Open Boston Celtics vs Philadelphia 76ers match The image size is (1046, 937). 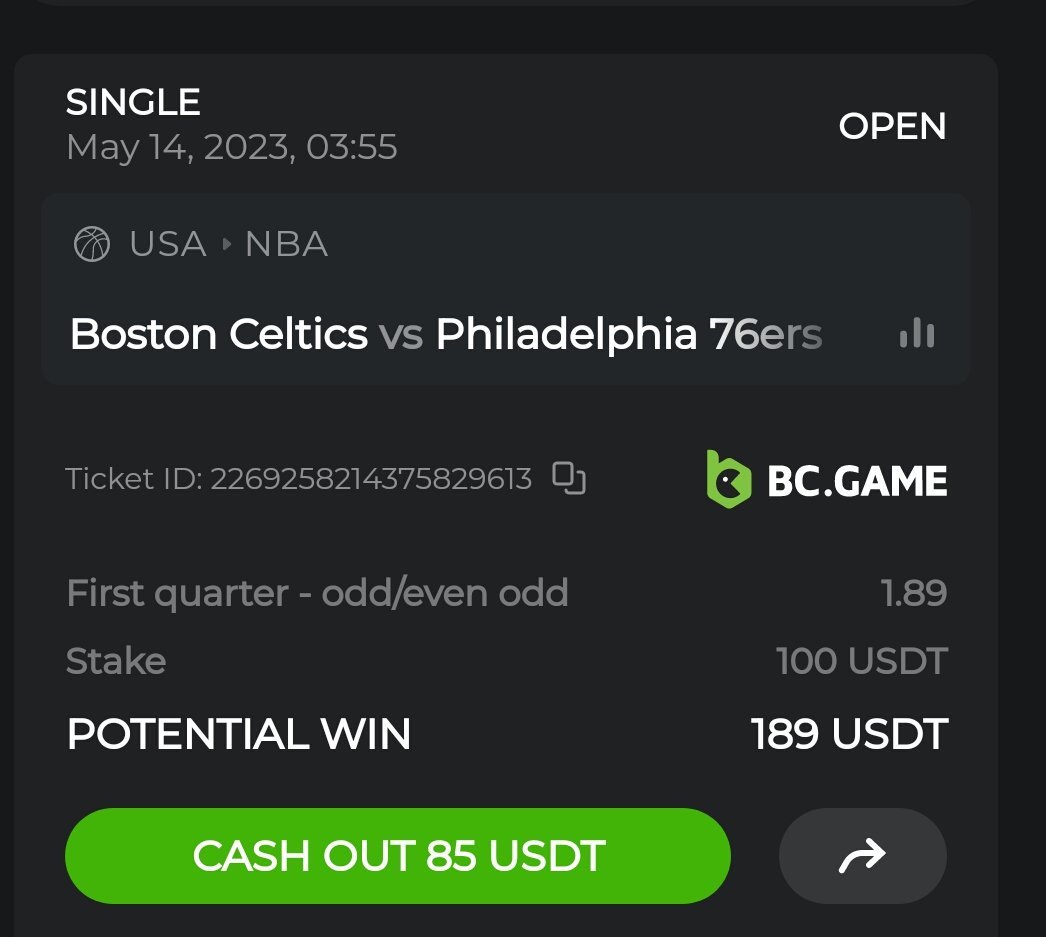pos(445,334)
